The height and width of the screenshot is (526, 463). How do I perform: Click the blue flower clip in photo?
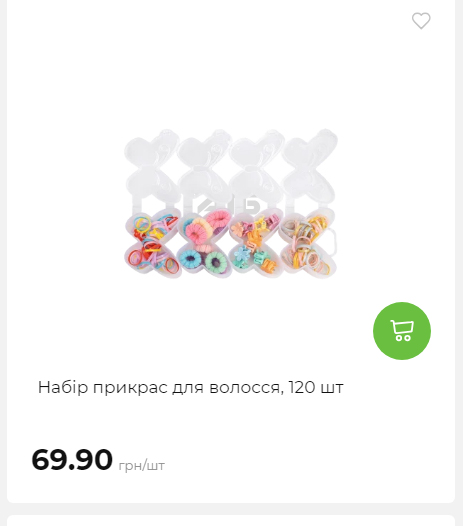click(x=242, y=254)
